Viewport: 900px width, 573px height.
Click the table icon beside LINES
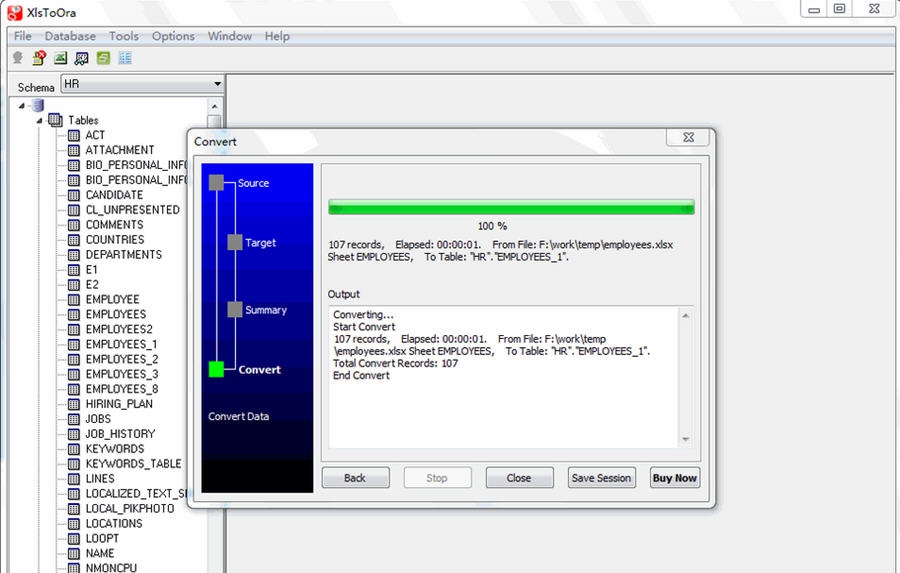point(73,479)
